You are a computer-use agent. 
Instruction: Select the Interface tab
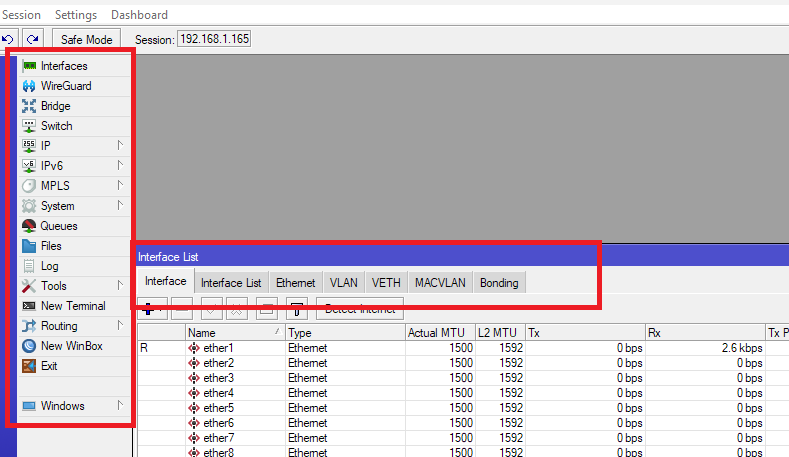coord(166,281)
